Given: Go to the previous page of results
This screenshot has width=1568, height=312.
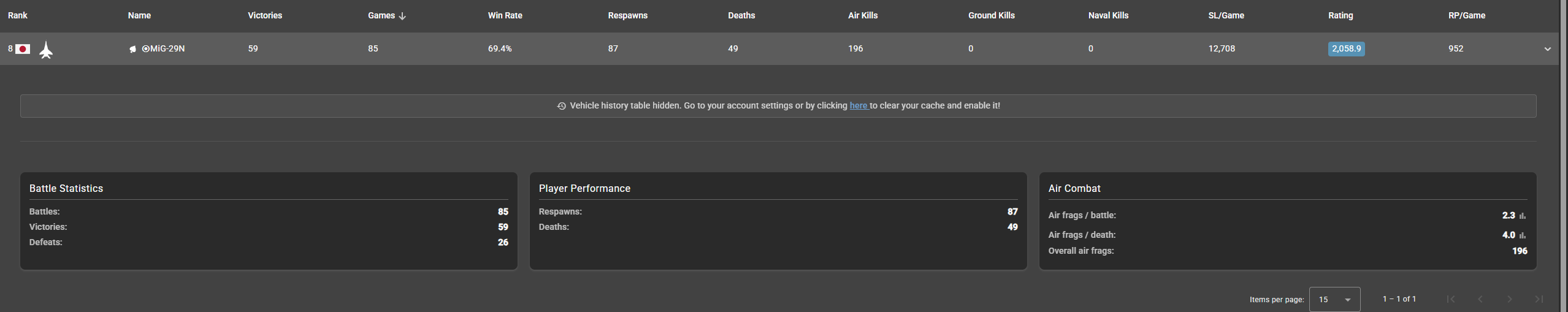Looking at the screenshot, I should [1480, 299].
